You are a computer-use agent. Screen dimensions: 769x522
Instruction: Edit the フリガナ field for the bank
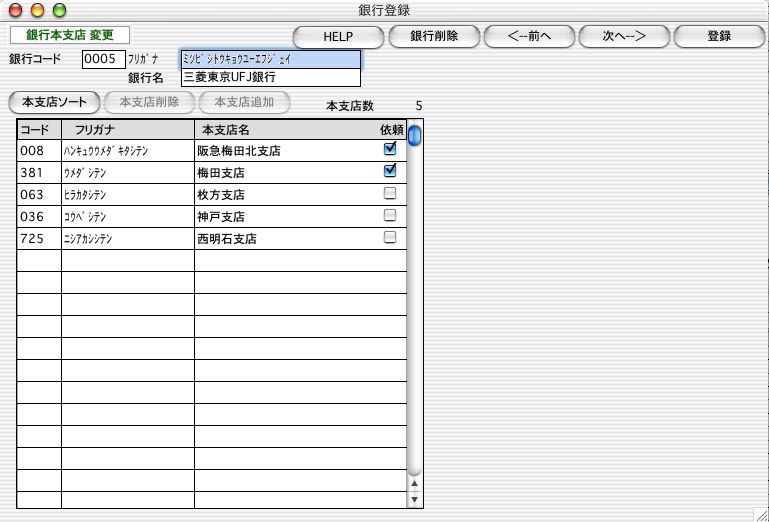(x=270, y=59)
